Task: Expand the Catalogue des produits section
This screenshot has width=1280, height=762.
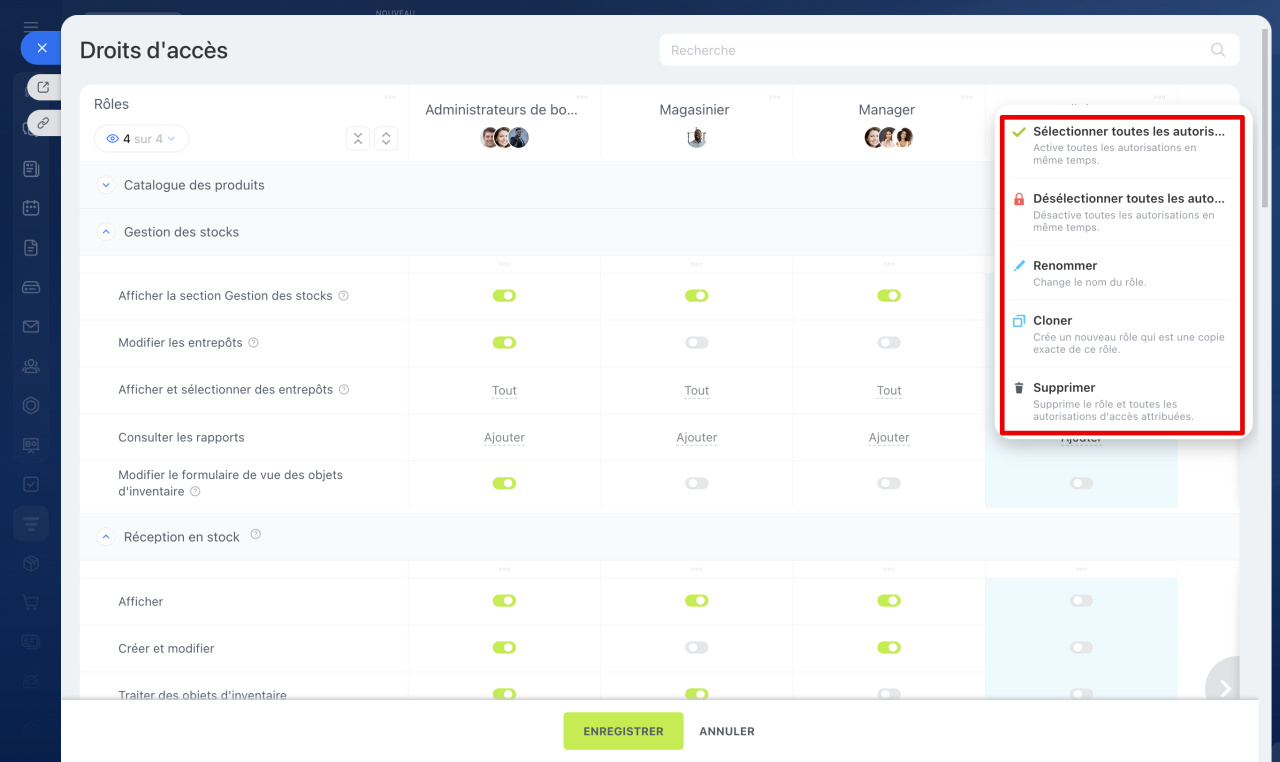Action: pyautogui.click(x=106, y=185)
